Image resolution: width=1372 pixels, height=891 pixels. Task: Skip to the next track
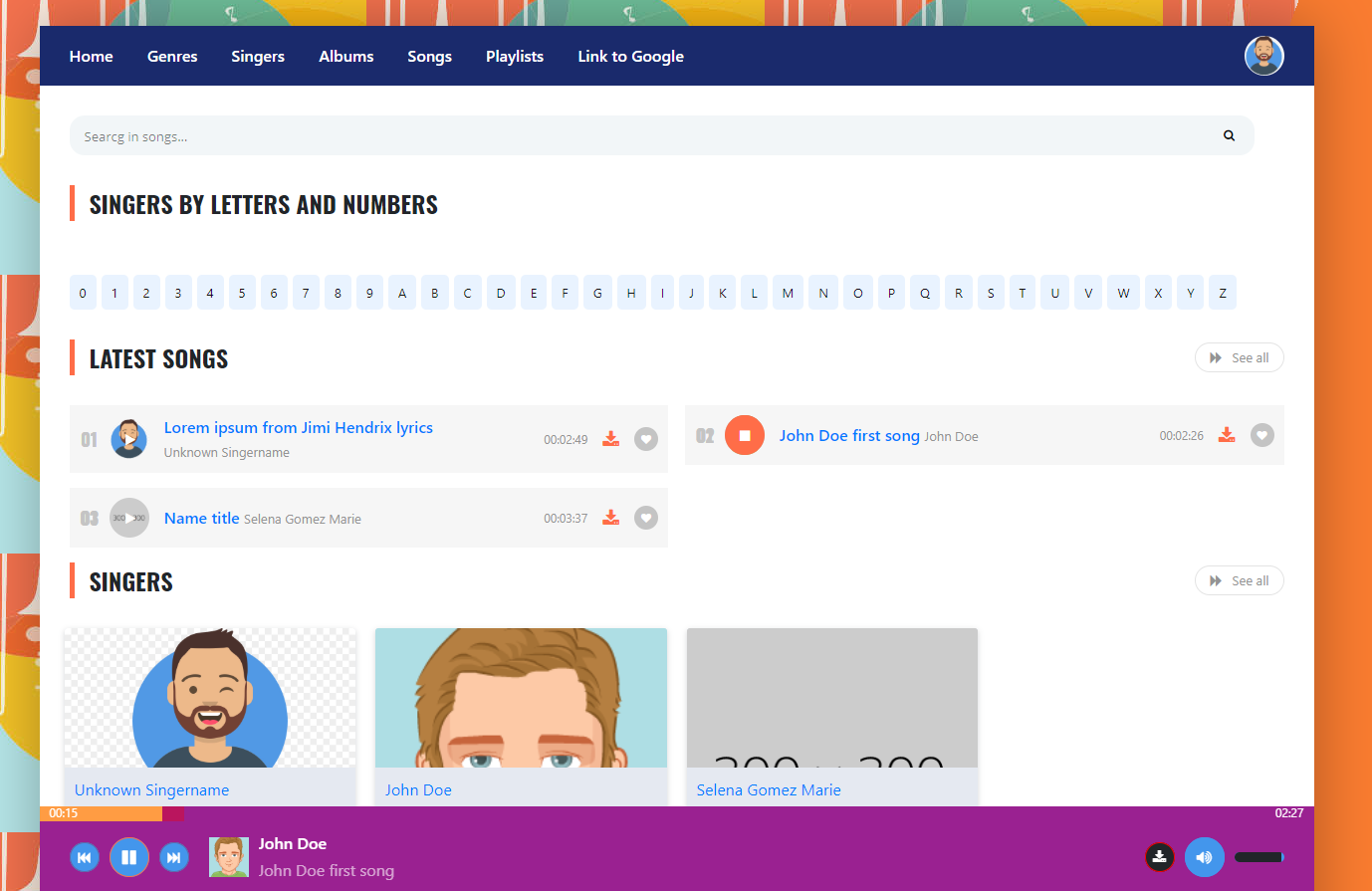[x=173, y=856]
